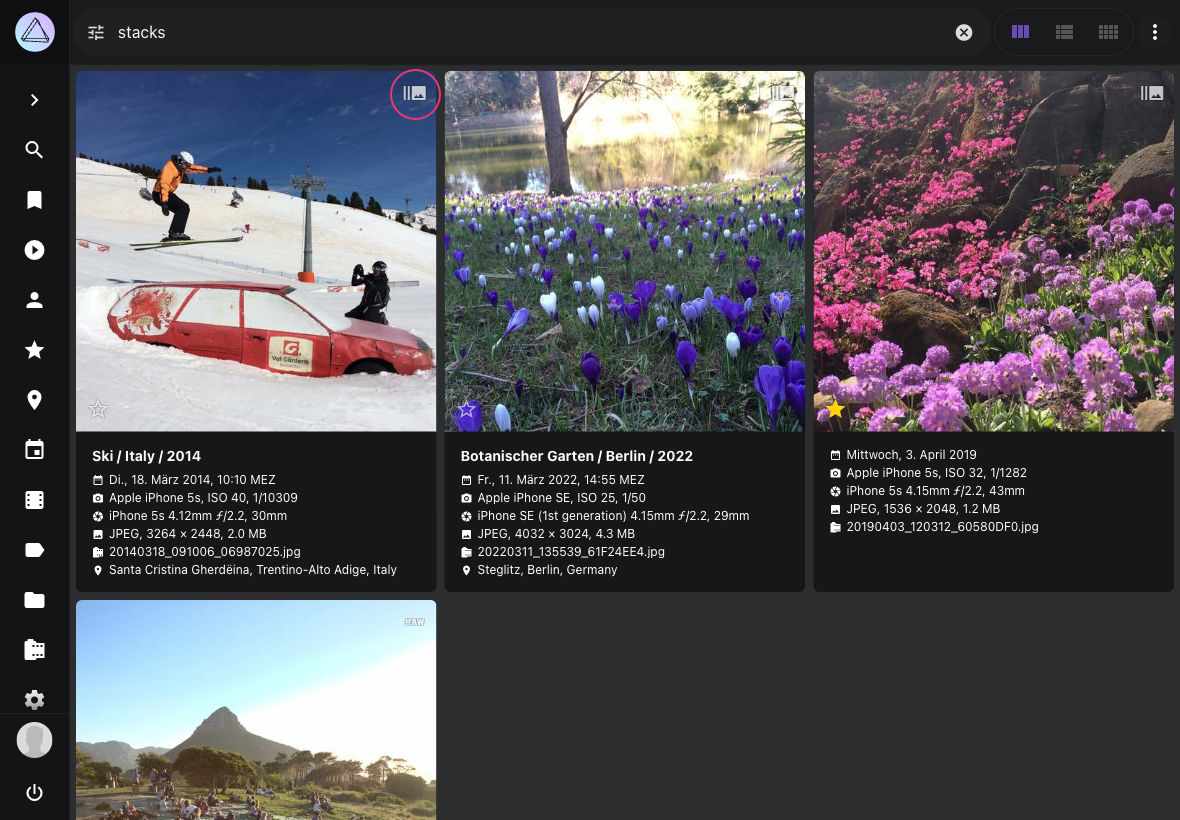Click RAW badge on mountain photo
Viewport: 1180px width, 820px height.
[415, 622]
